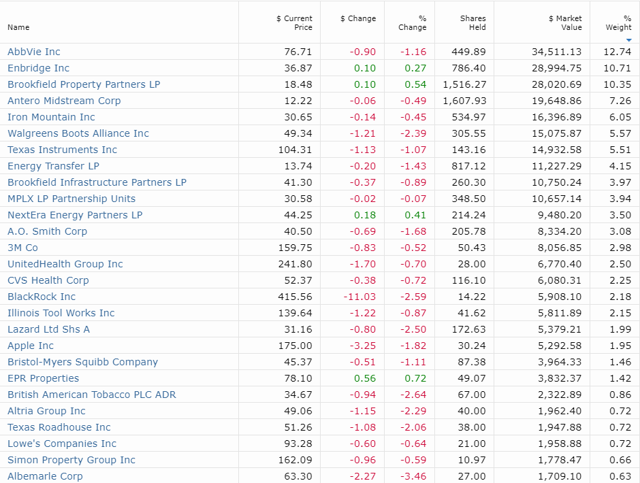Sort by Shares Held column header
Image resolution: width=640 pixels, height=483 pixels.
(473, 23)
